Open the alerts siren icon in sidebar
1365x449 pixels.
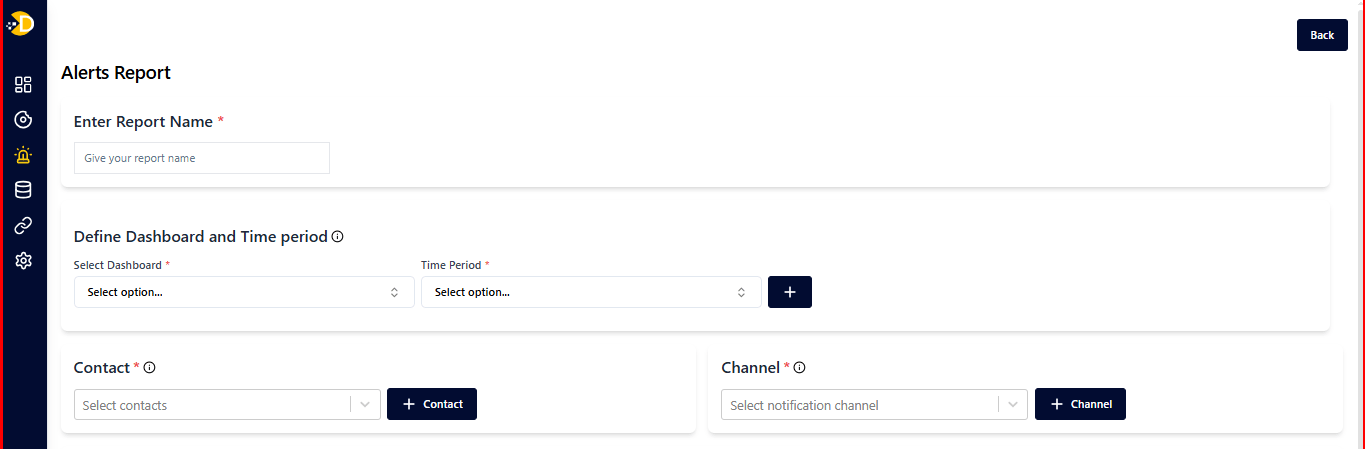(23, 155)
